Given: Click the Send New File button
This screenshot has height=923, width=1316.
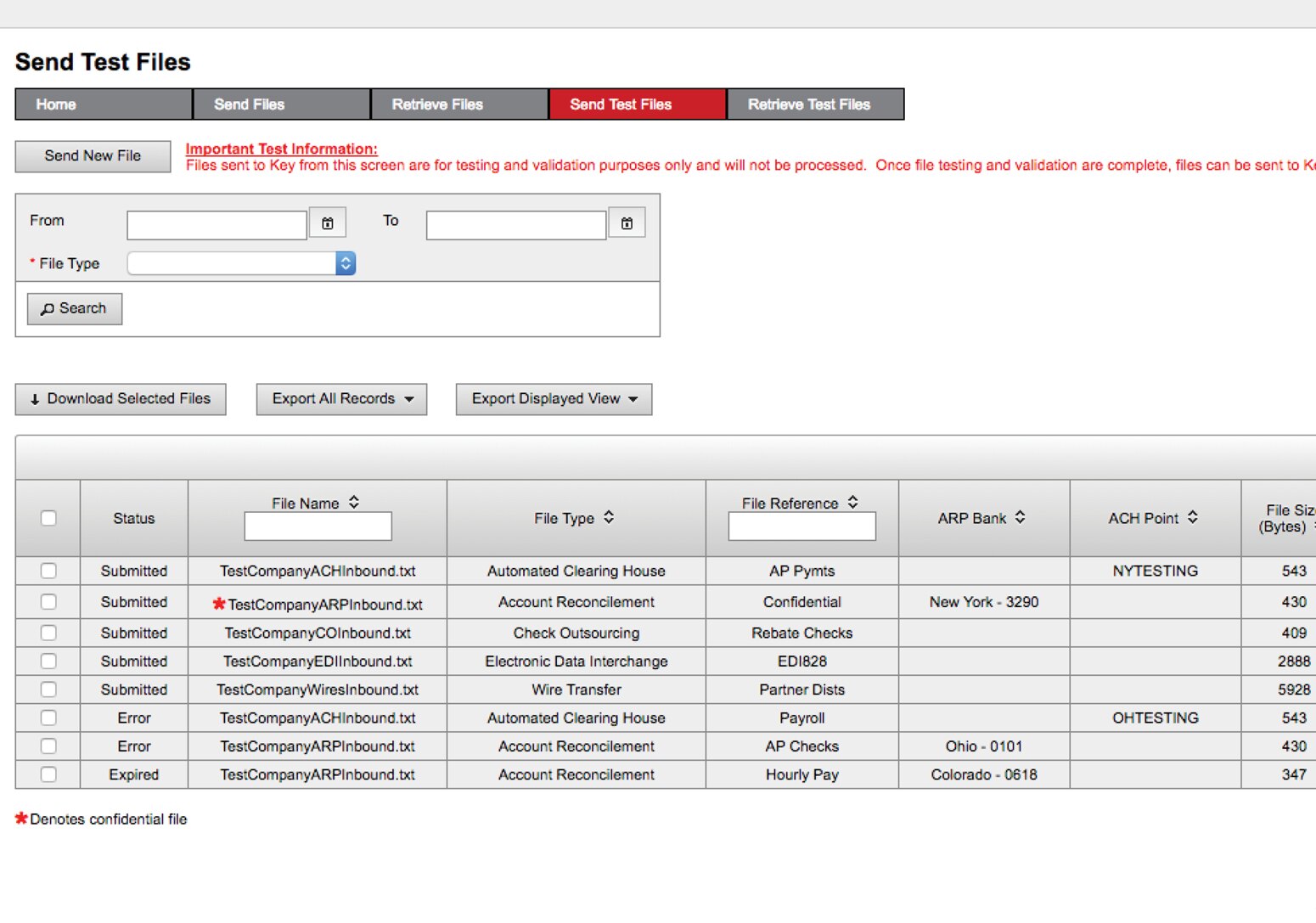Looking at the screenshot, I should (x=93, y=155).
